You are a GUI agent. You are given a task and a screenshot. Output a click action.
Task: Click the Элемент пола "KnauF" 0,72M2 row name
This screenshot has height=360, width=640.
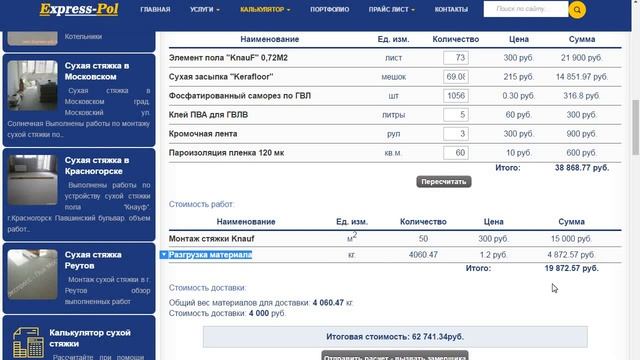point(228,58)
